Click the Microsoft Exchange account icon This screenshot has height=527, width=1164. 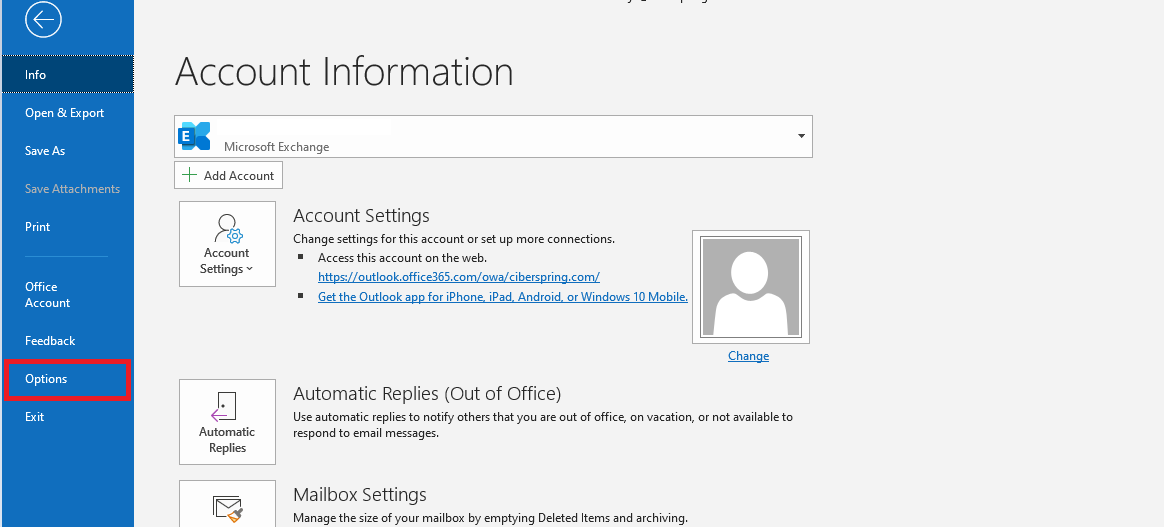194,137
